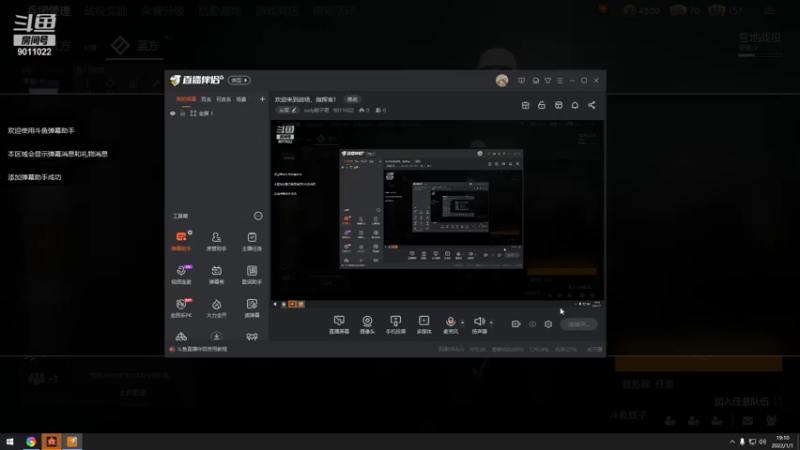Open notifications bell icon
800x450 pixels.
[575, 105]
